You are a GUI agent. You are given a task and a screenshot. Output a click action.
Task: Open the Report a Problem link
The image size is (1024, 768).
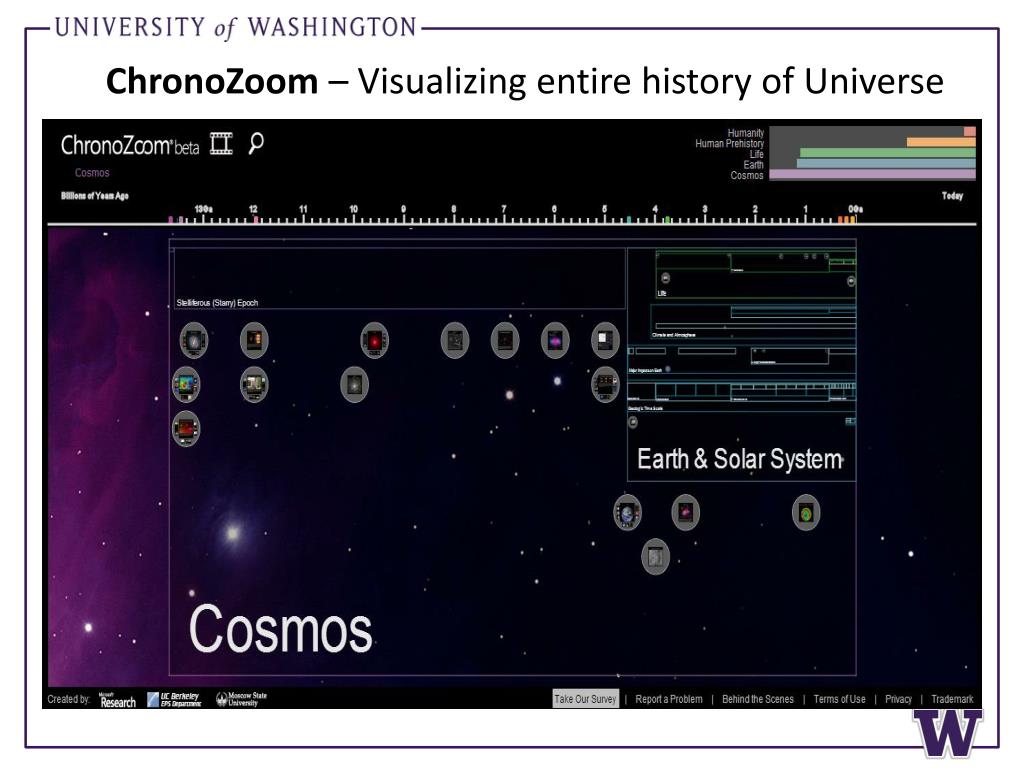[x=669, y=699]
